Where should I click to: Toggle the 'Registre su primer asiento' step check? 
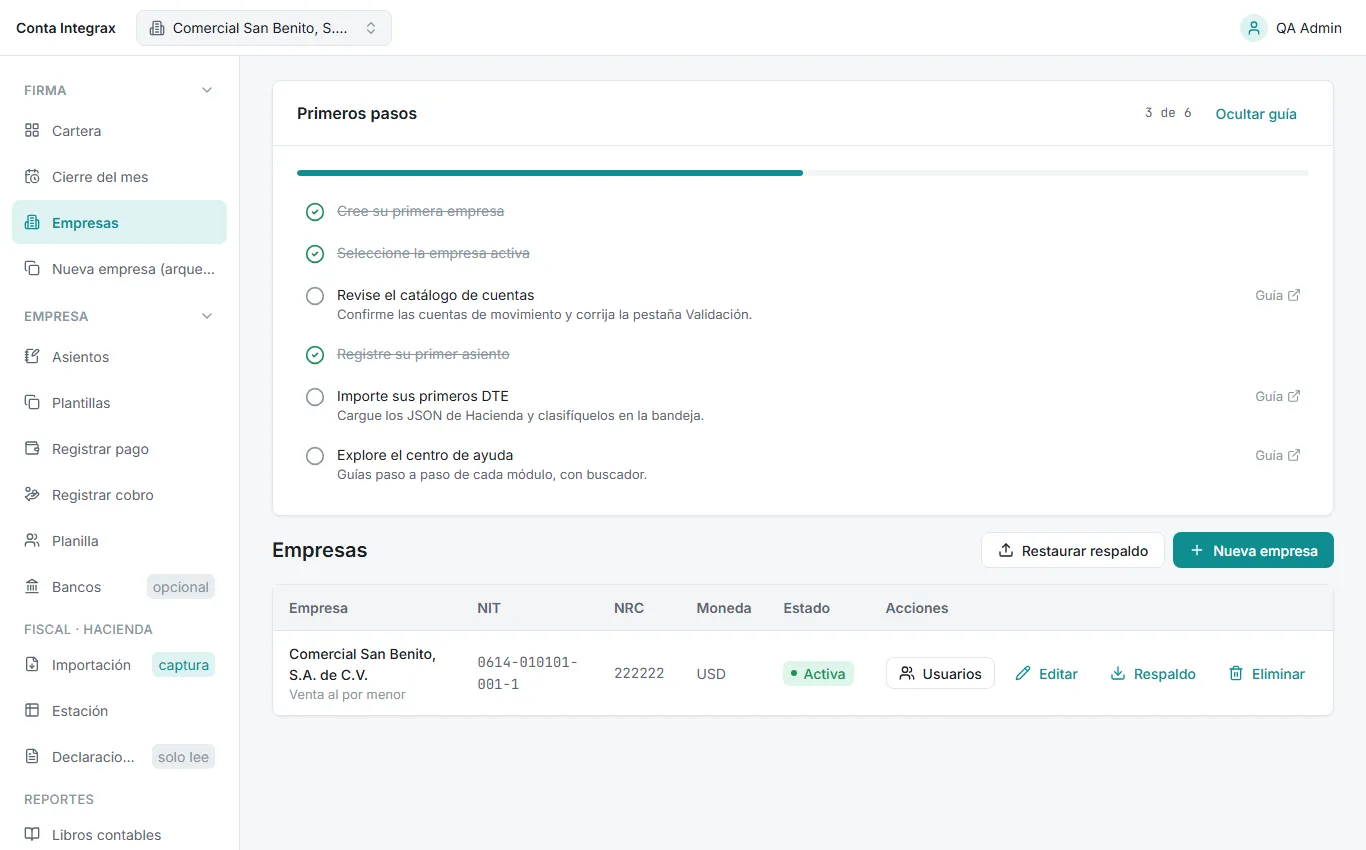tap(315, 355)
